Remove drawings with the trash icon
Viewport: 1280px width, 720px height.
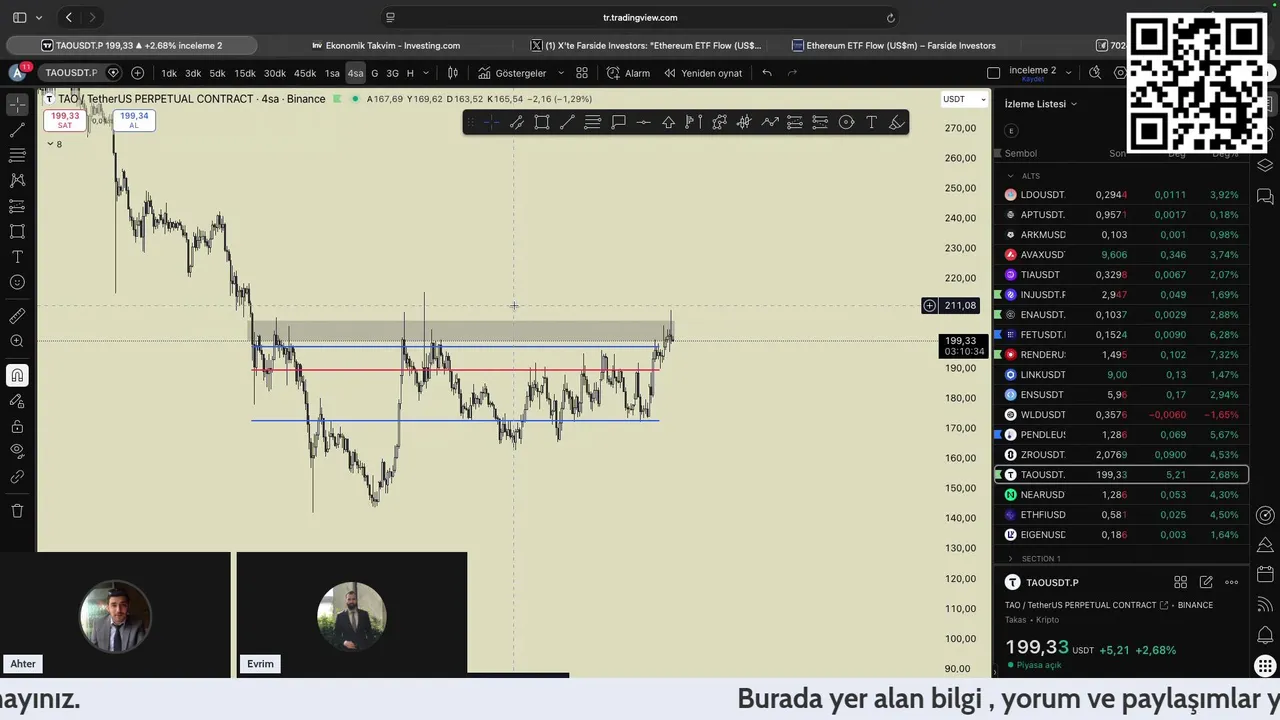[17, 511]
